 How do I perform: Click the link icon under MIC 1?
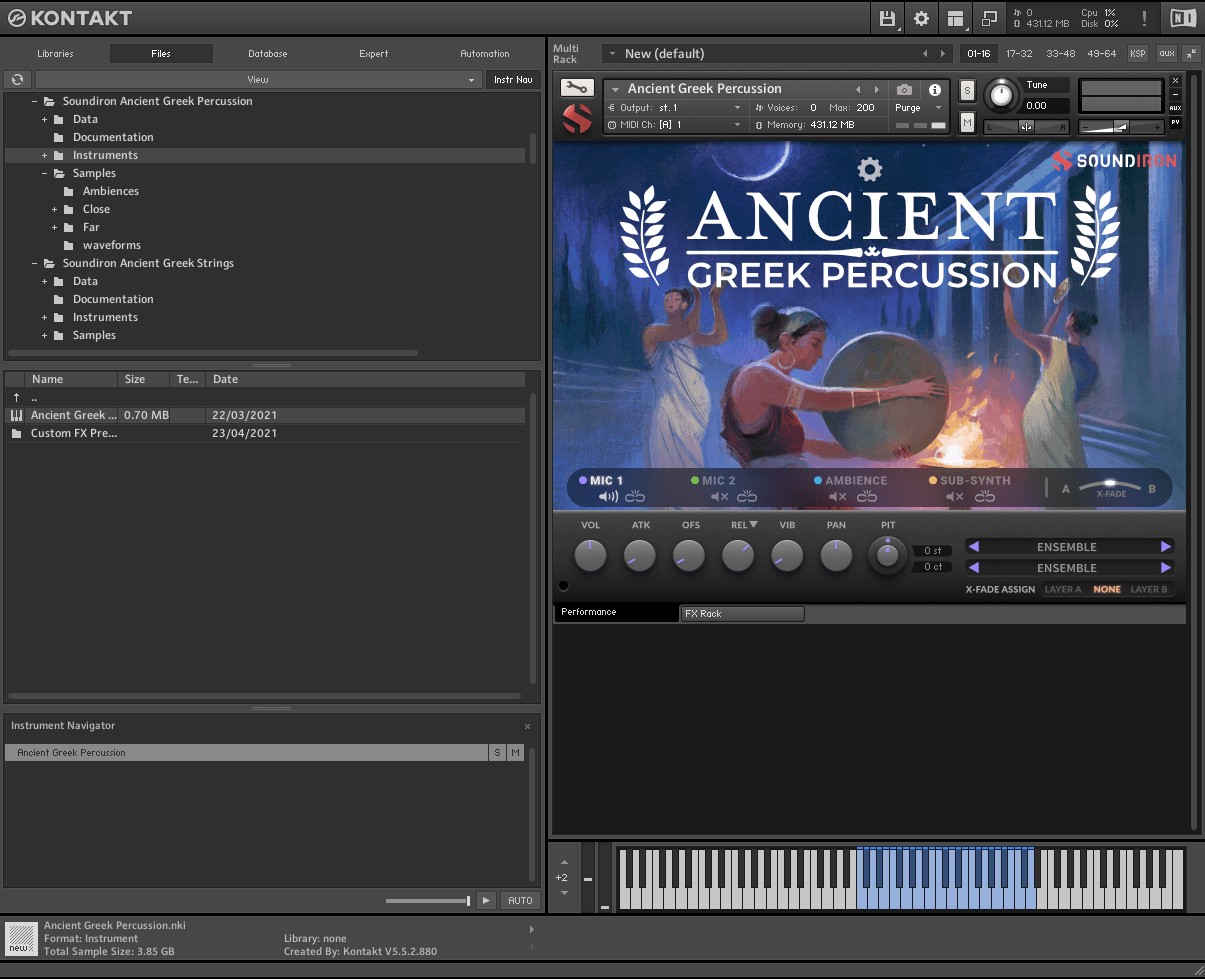(x=635, y=496)
